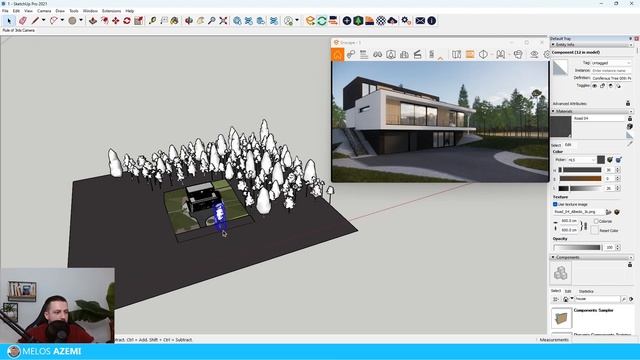The height and width of the screenshot is (360, 640).
Task: Click the Advanced Attributes expand icon
Action: [x=628, y=103]
